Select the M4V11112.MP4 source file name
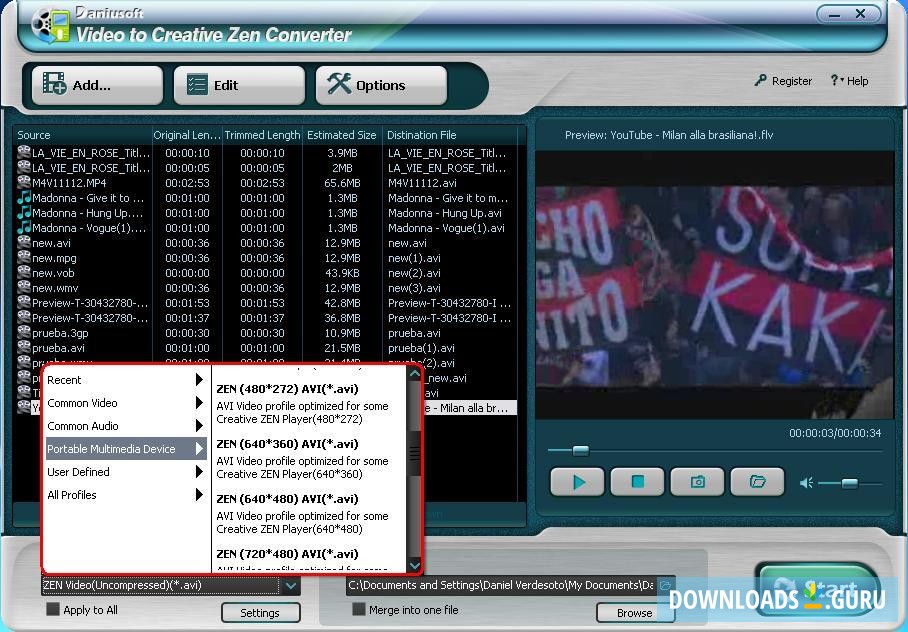This screenshot has height=632, width=908. tap(69, 183)
